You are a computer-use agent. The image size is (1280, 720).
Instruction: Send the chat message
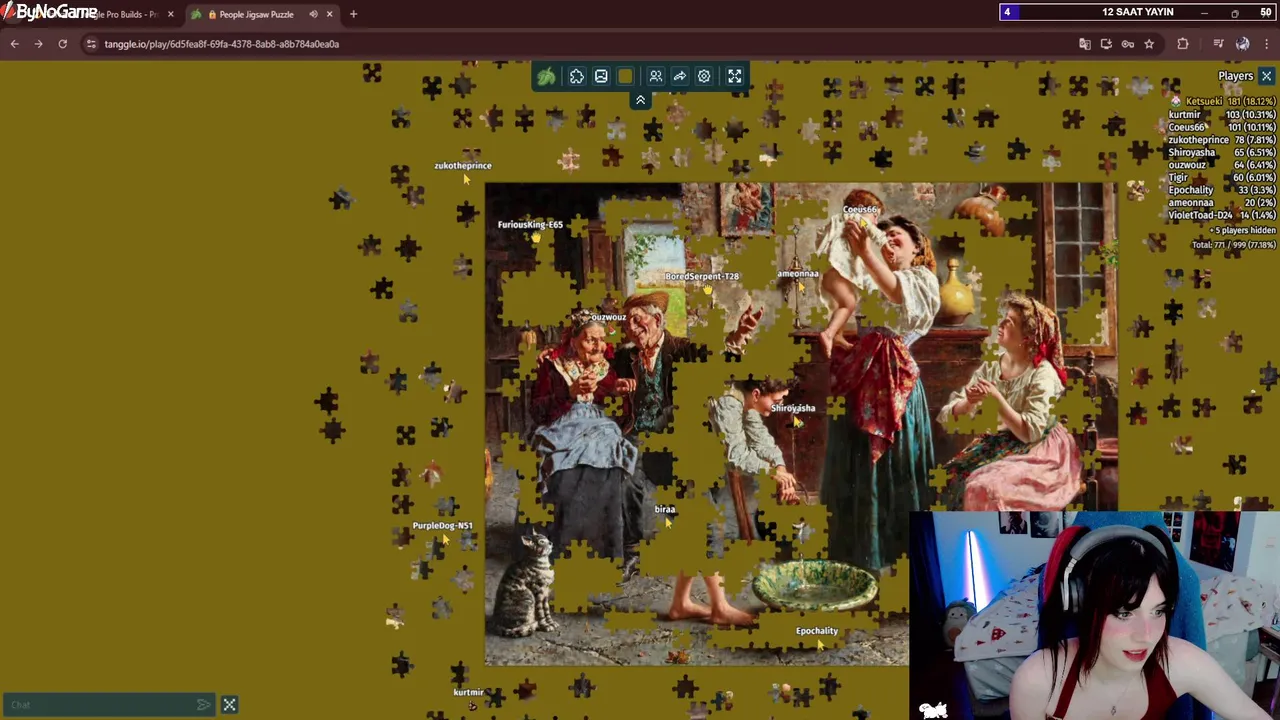tap(204, 705)
